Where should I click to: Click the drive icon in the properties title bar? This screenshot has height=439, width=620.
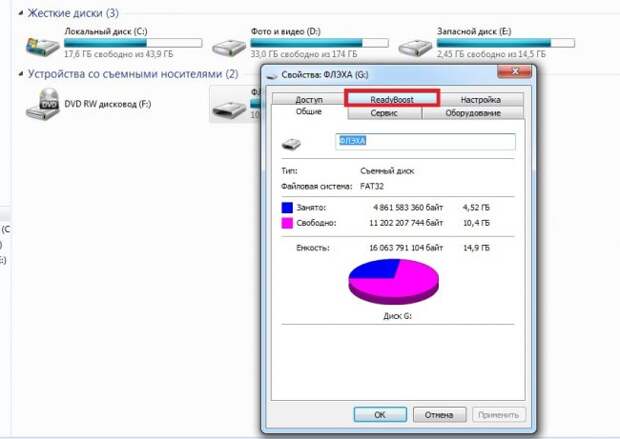pos(272,75)
